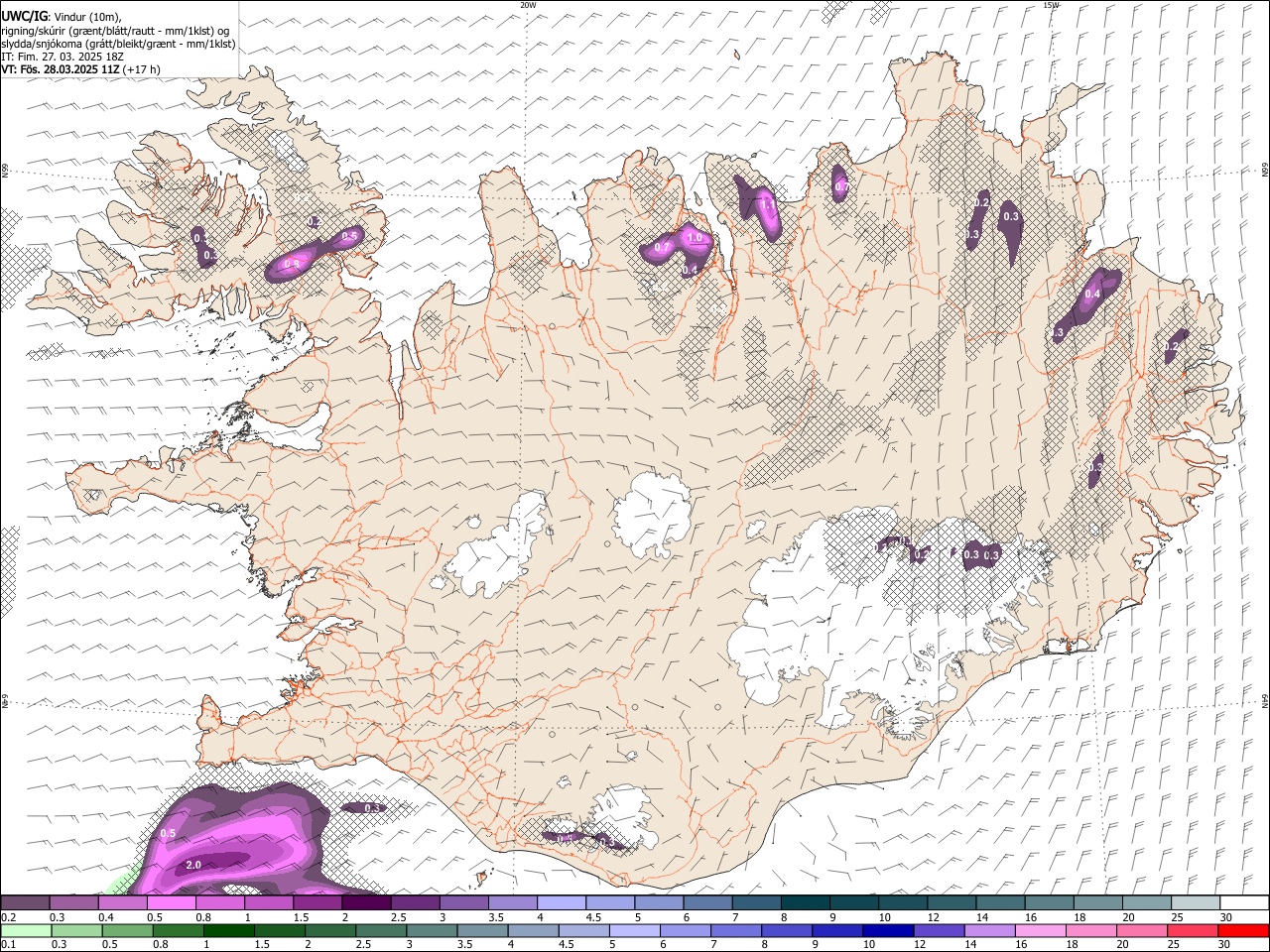
Task: Click the dark green lower swatch labeled 1
Action: pos(228,930)
